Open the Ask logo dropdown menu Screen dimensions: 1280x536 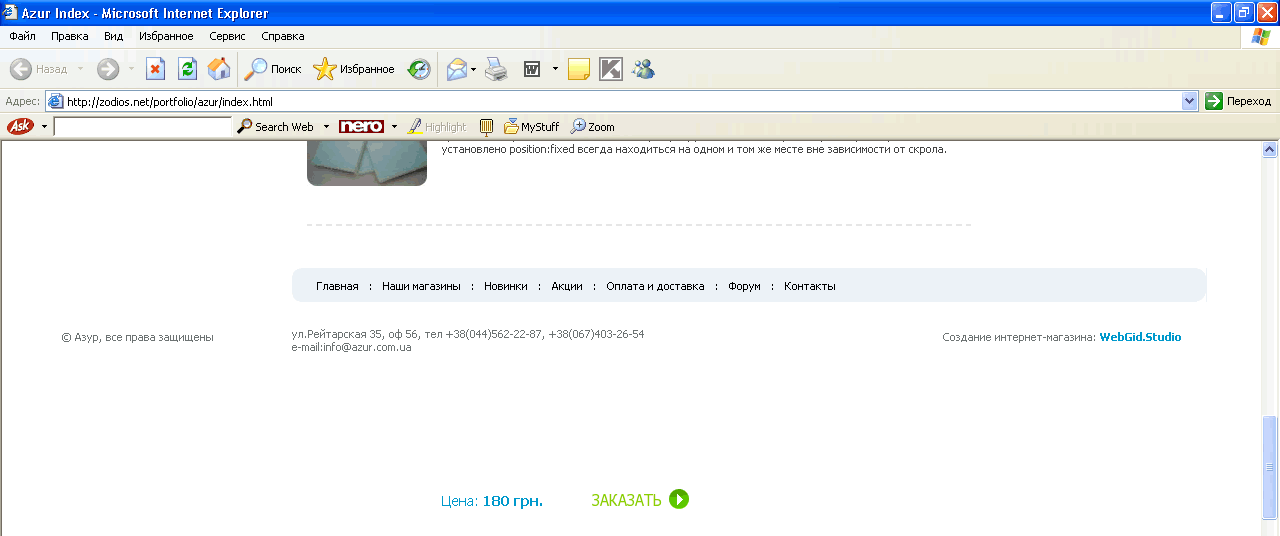(44, 127)
